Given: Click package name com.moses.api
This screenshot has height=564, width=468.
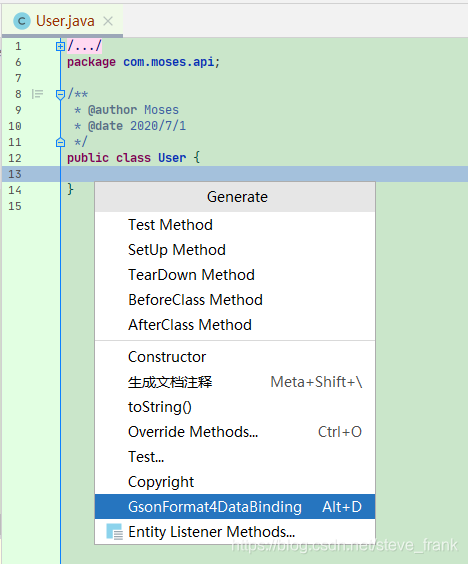Looking at the screenshot, I should coord(168,62).
